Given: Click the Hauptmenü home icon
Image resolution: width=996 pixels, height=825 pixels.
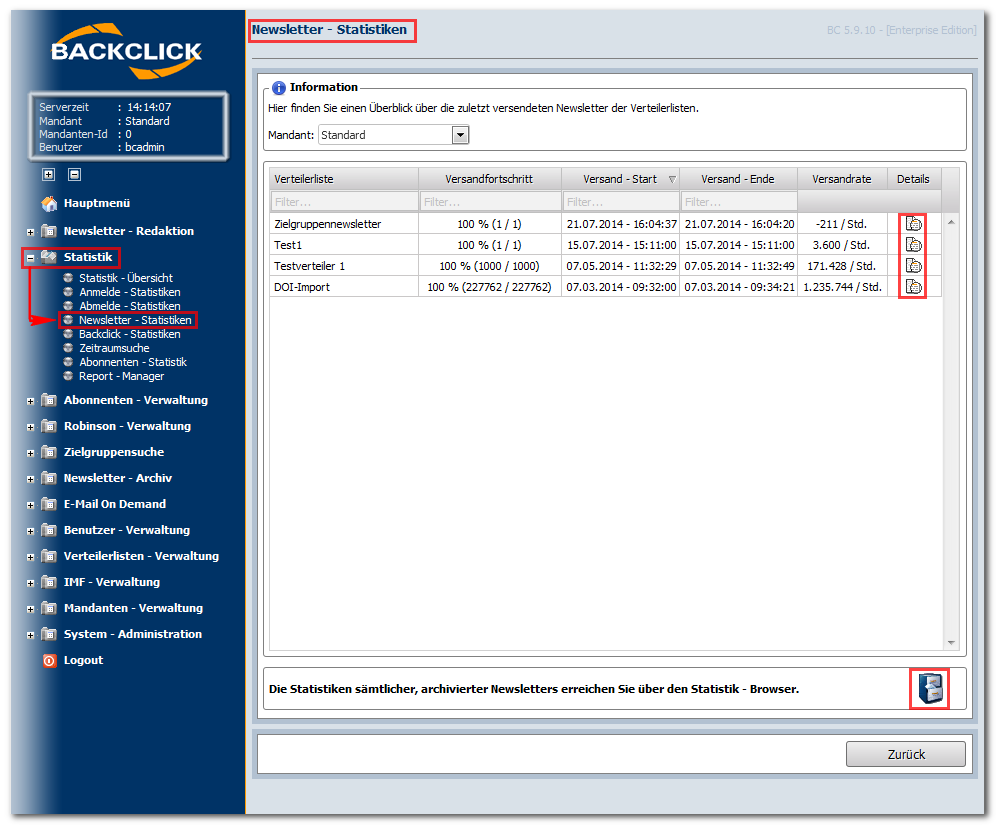Looking at the screenshot, I should click(x=49, y=203).
